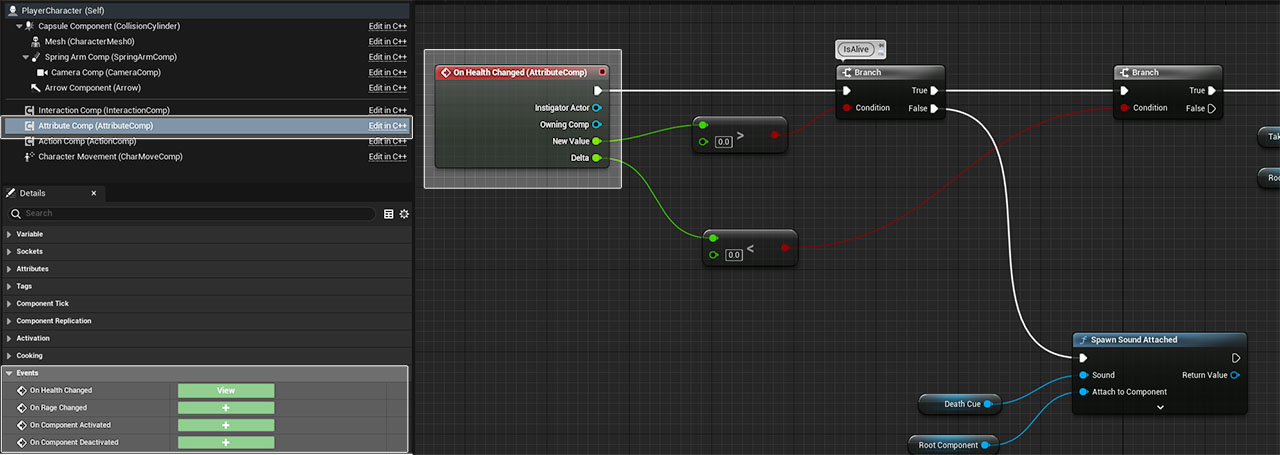1280x455 pixels.
Task: Expand Spawn Sound Attached advanced pins
Action: point(1160,407)
